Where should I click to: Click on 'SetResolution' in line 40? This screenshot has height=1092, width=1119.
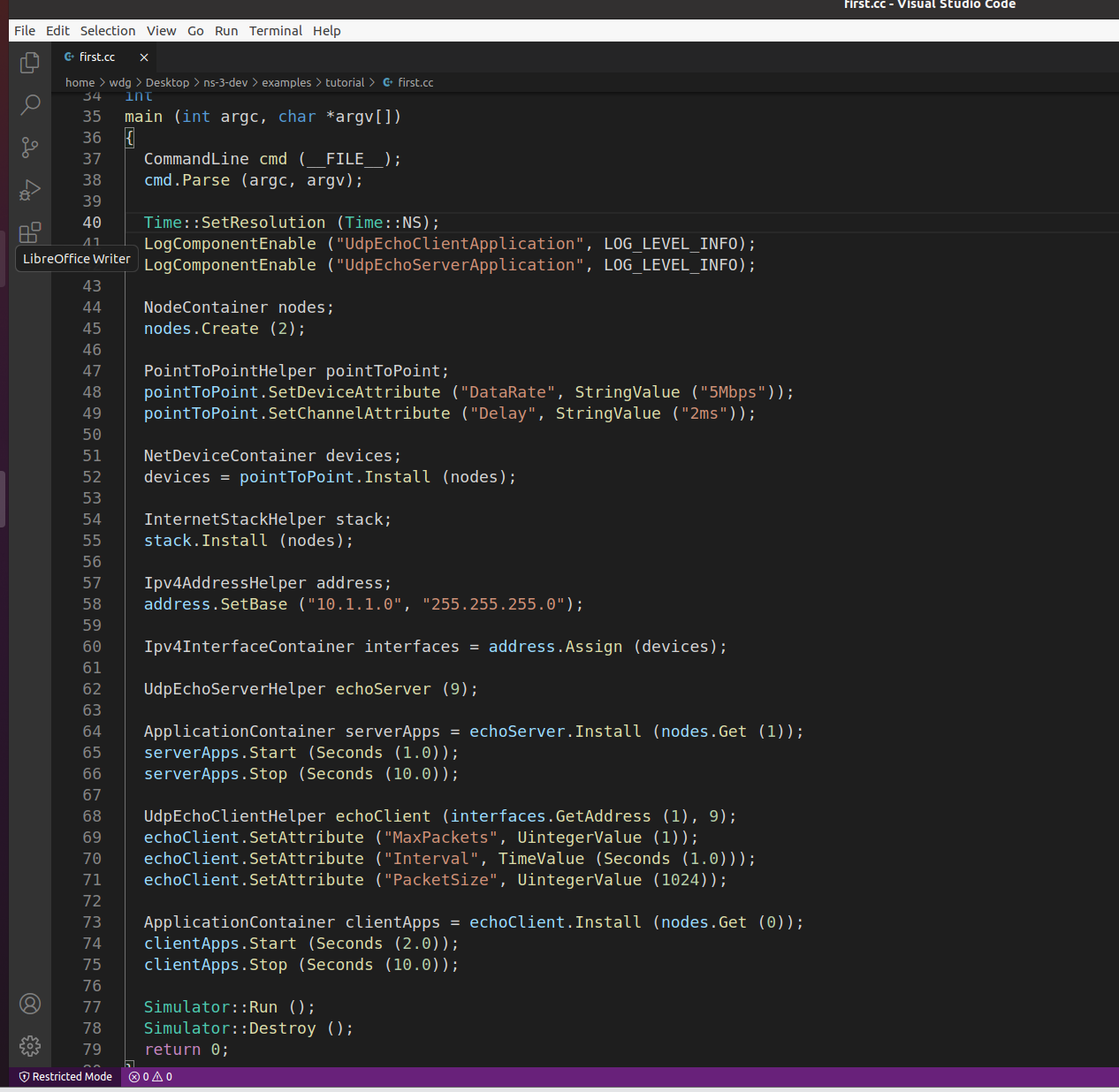[263, 223]
